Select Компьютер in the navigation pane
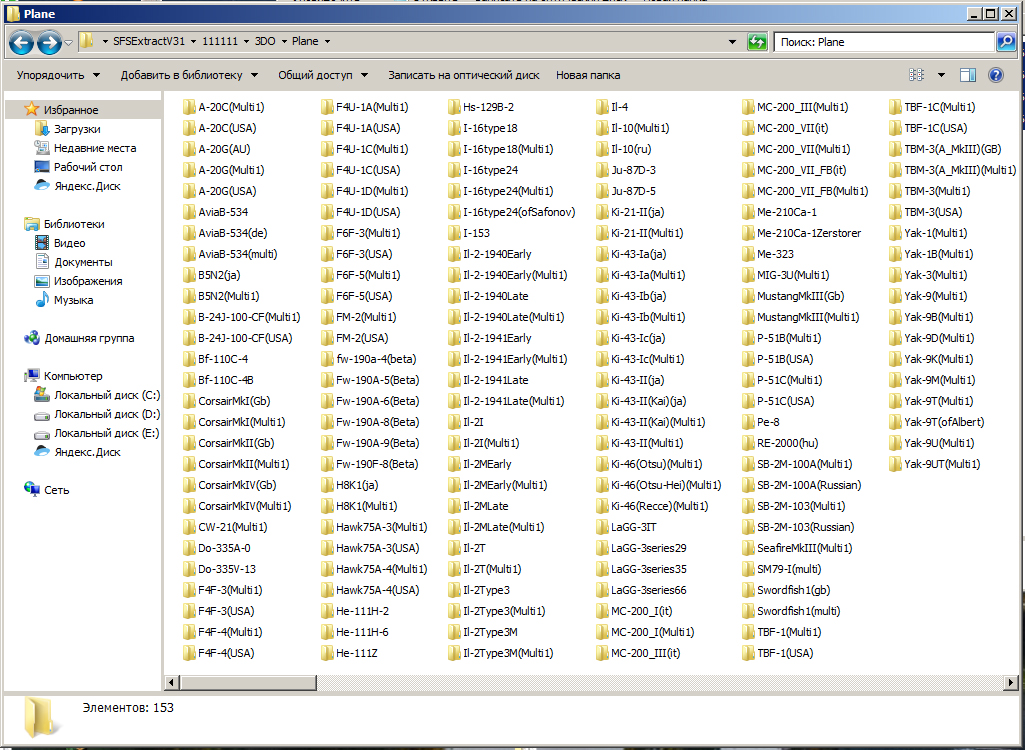 73,376
